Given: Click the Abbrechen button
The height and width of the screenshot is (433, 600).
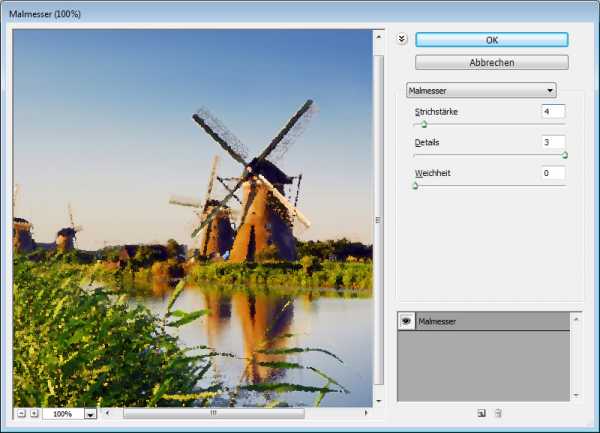Looking at the screenshot, I should (x=492, y=63).
